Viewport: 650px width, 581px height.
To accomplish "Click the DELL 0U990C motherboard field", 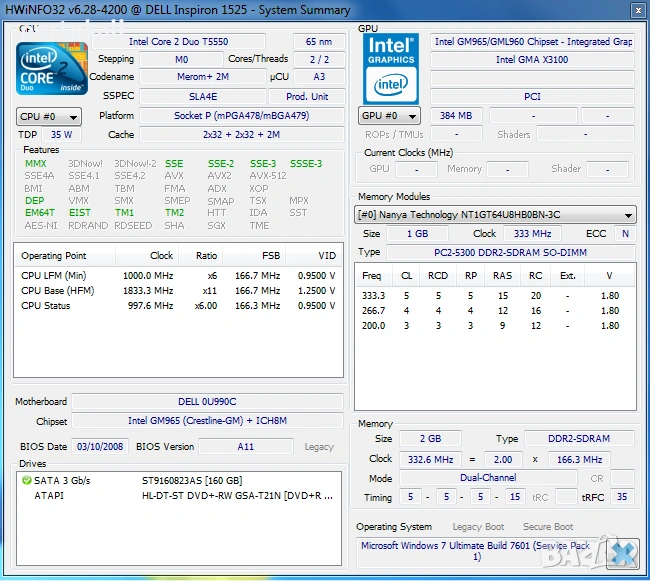I will click(x=206, y=402).
